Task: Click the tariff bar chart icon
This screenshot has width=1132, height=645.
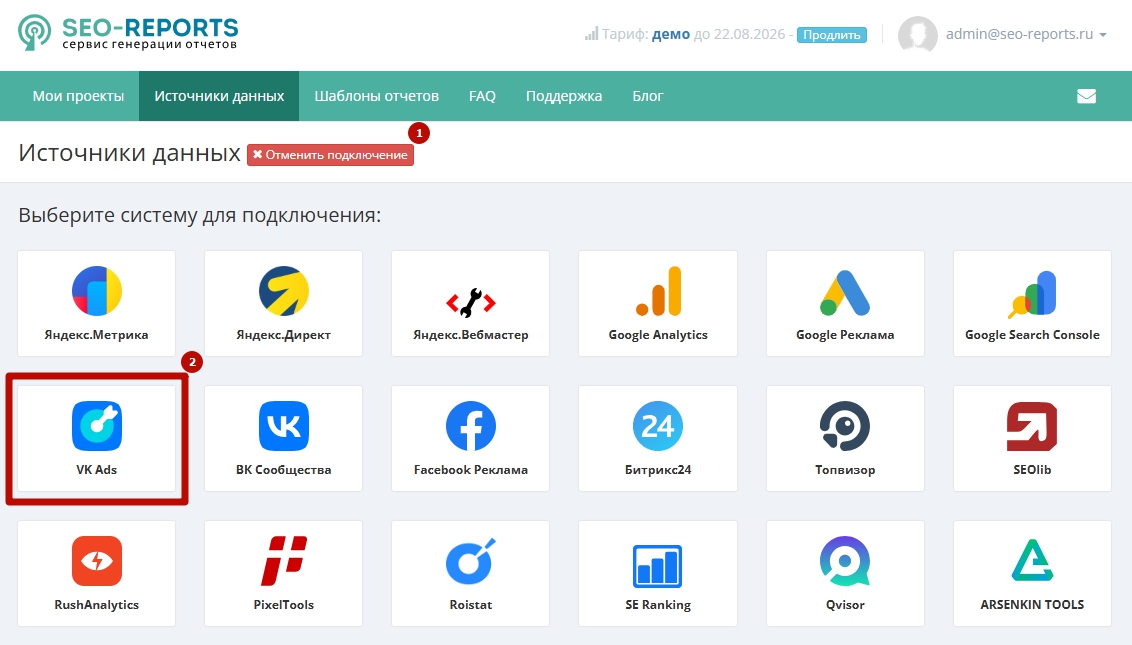Action: tap(591, 34)
